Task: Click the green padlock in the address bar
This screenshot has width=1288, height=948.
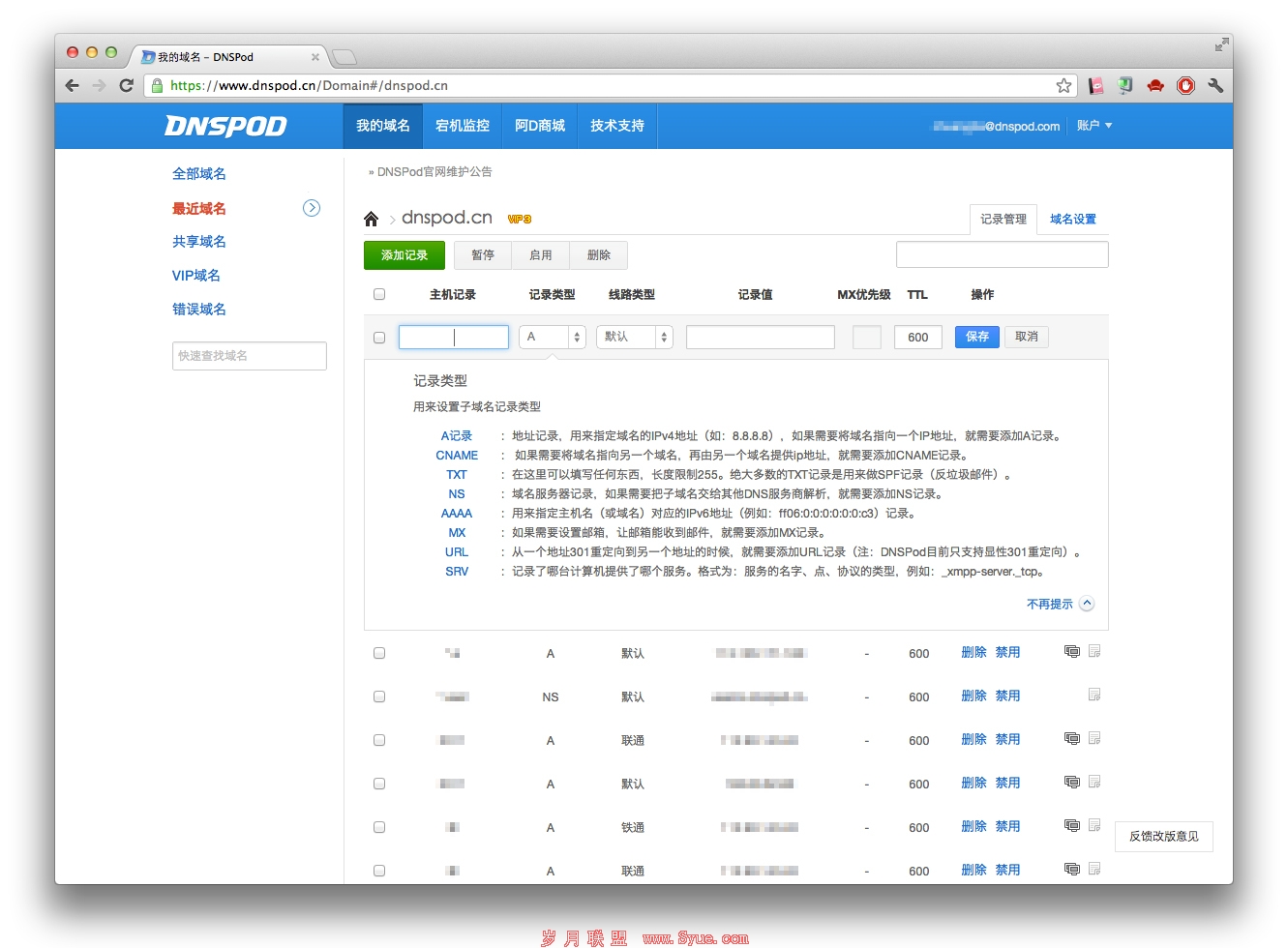Action: click(x=157, y=85)
